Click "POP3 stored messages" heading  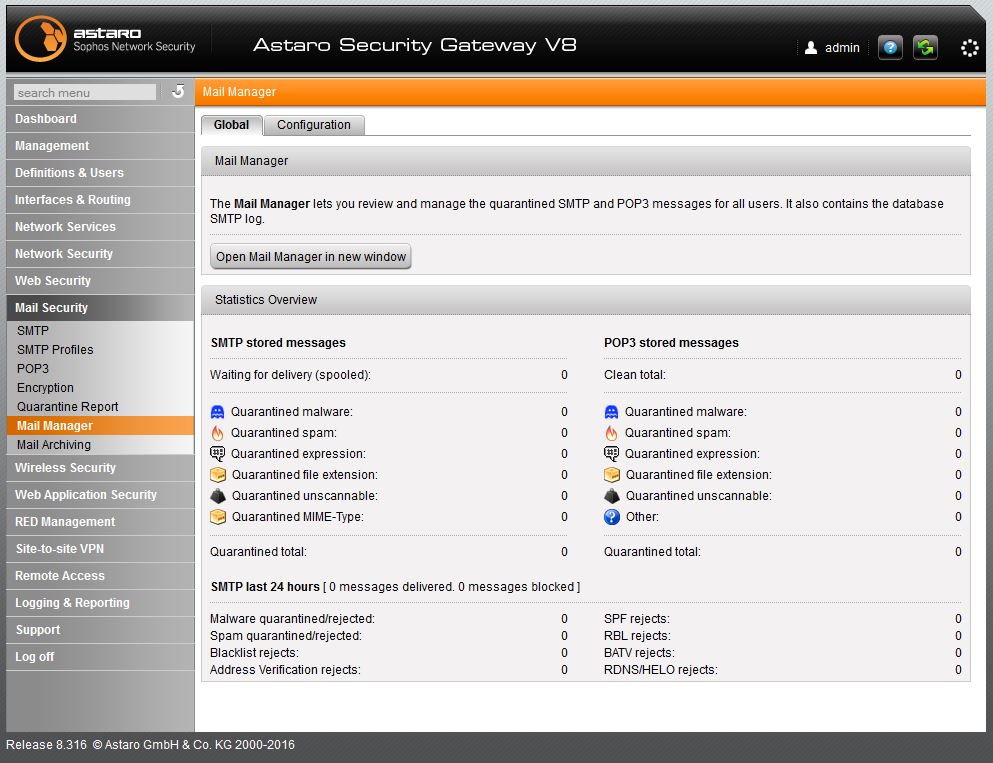pyautogui.click(x=671, y=343)
